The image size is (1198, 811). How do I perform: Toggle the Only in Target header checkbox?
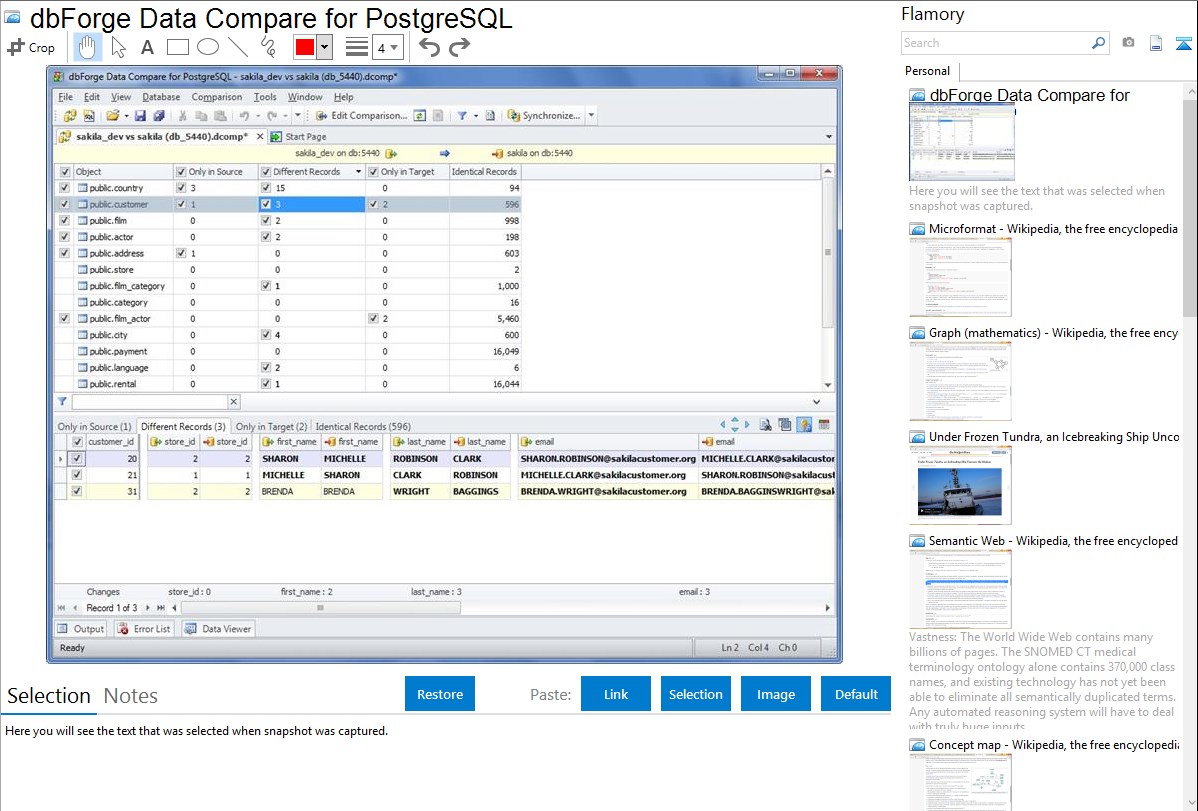pyautogui.click(x=374, y=172)
